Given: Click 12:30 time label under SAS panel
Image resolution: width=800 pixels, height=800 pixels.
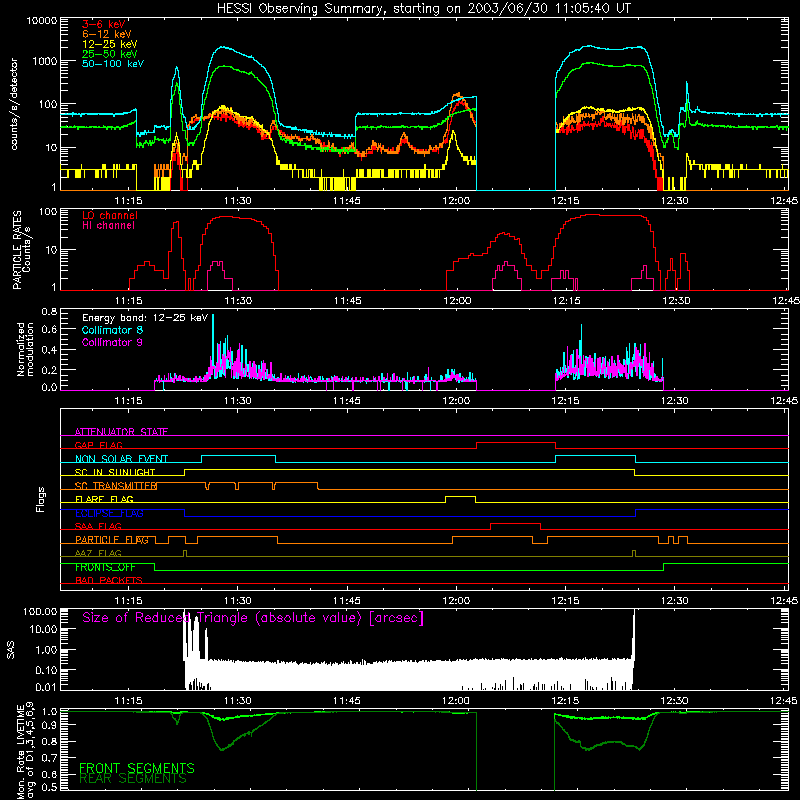Looking at the screenshot, I should pos(674,701).
